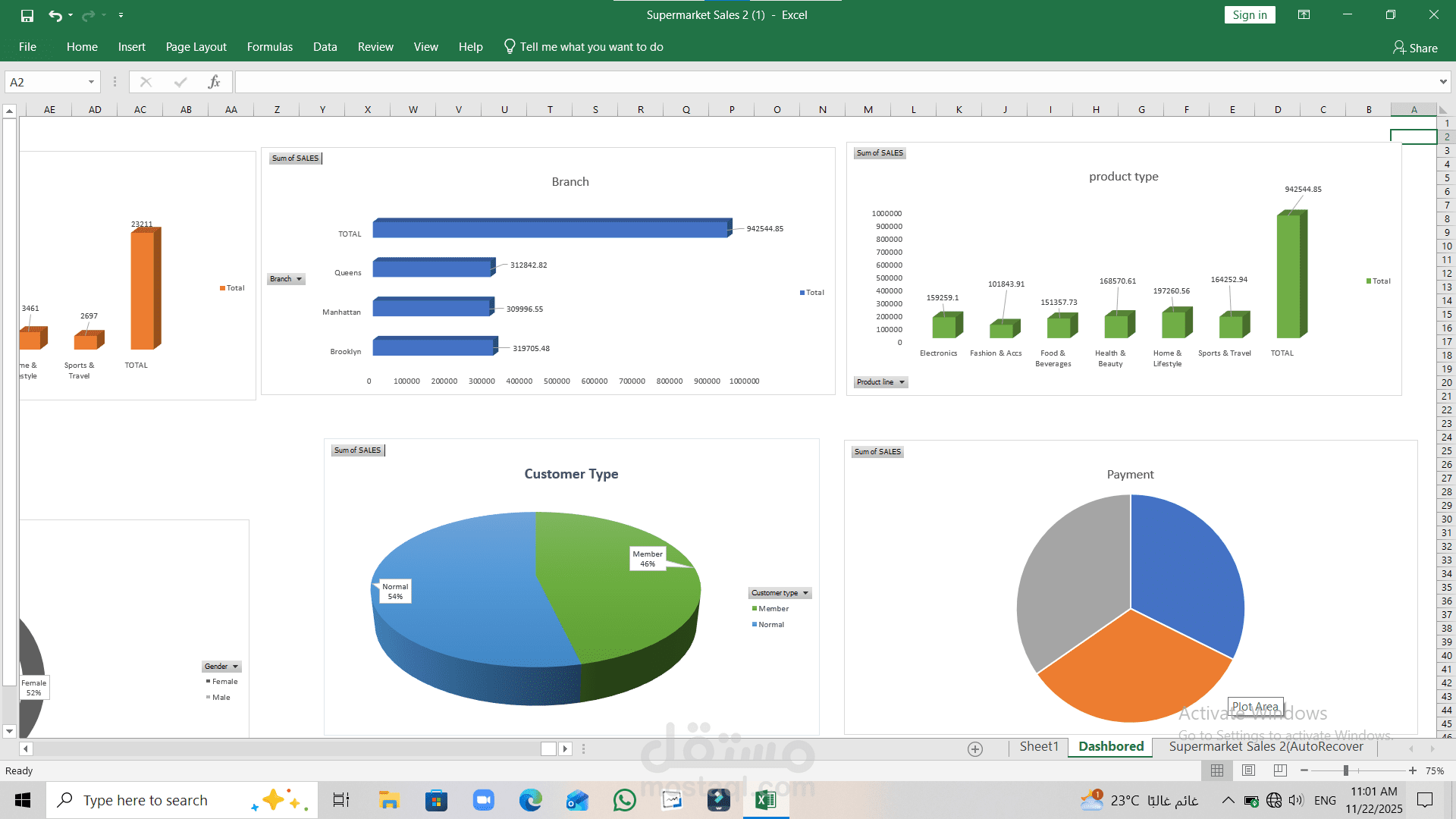The width and height of the screenshot is (1456, 819).
Task: Click the Normal legend entry
Action: tap(768, 625)
